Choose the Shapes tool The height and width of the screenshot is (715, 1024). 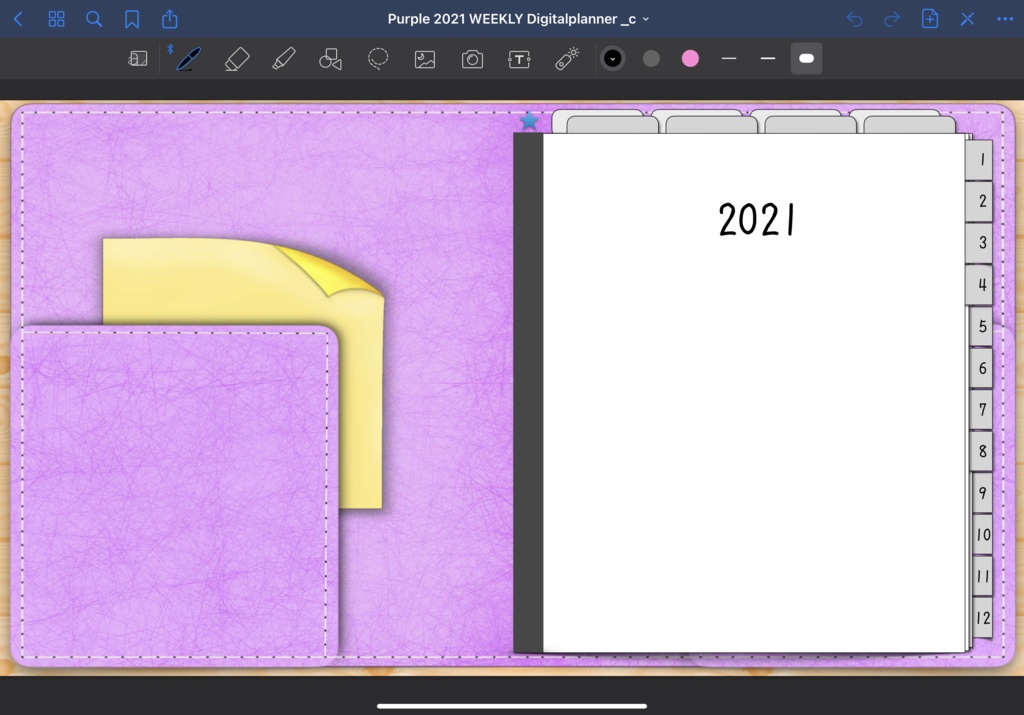(330, 59)
